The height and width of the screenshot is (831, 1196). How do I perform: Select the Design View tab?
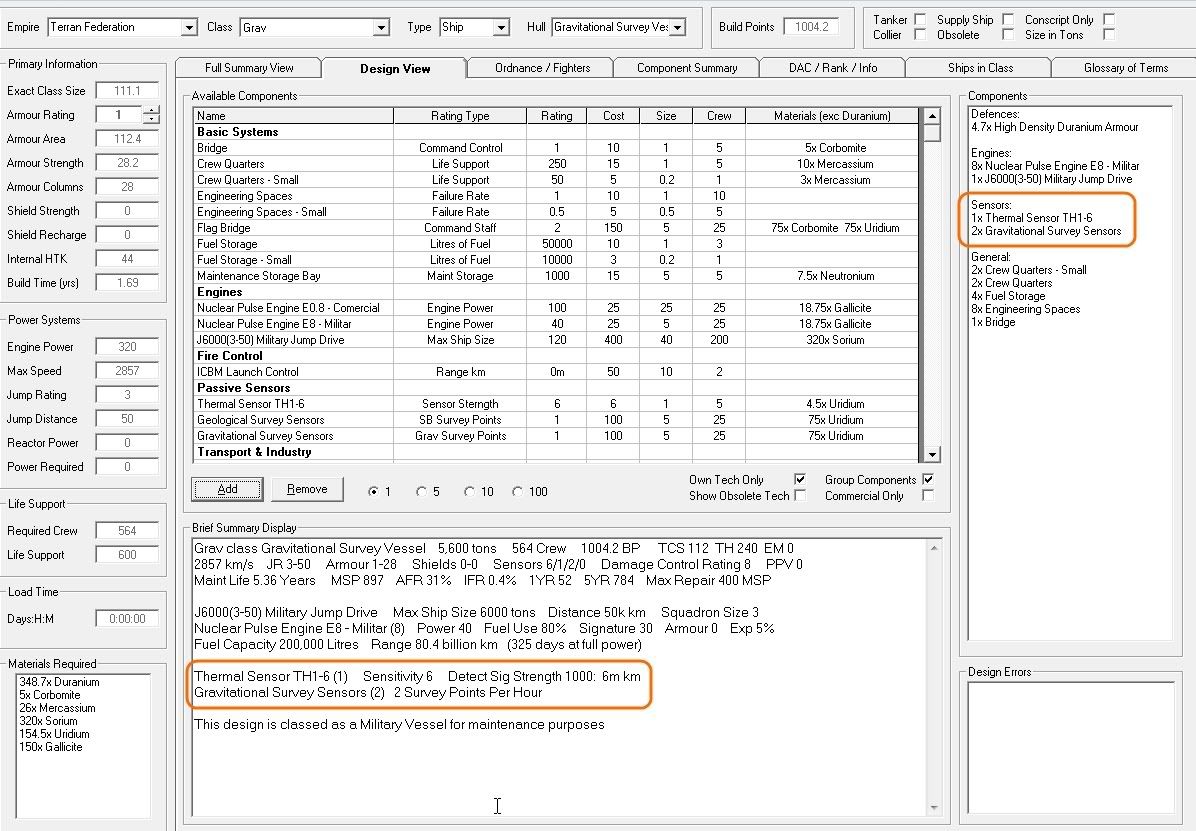pyautogui.click(x=395, y=68)
